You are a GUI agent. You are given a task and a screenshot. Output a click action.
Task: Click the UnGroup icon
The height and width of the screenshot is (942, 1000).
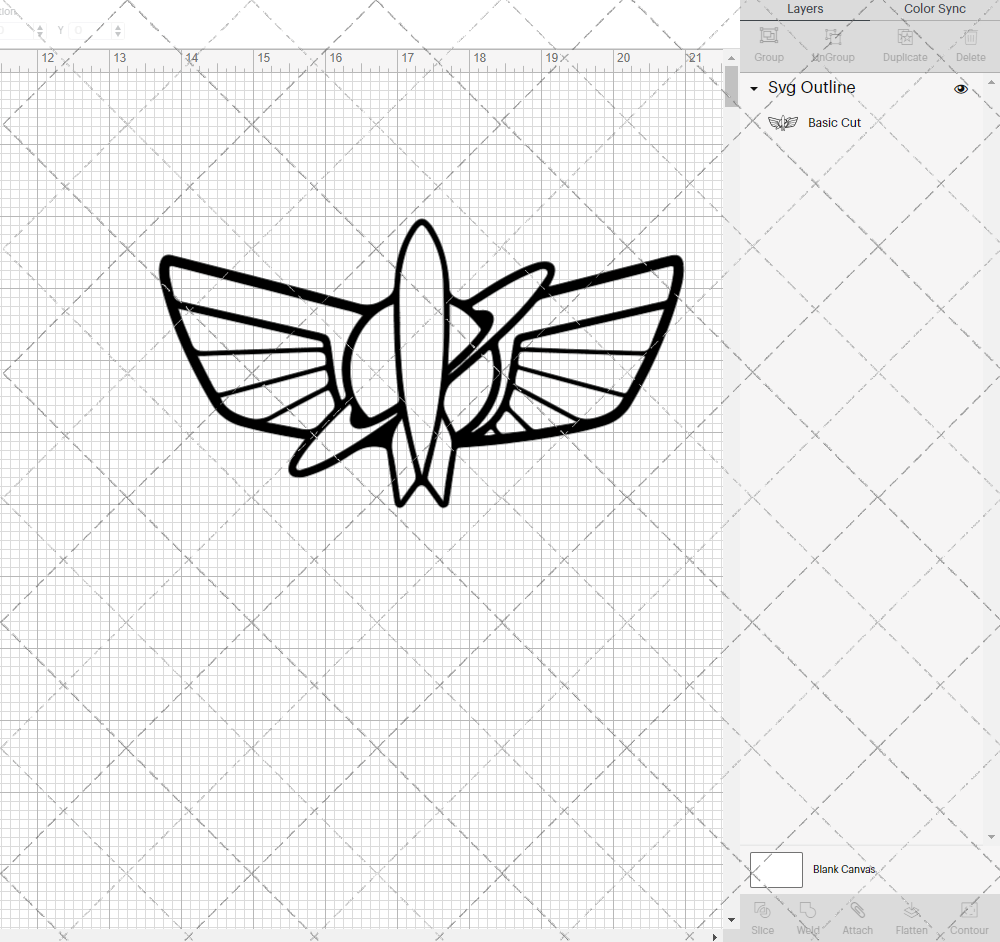832,42
